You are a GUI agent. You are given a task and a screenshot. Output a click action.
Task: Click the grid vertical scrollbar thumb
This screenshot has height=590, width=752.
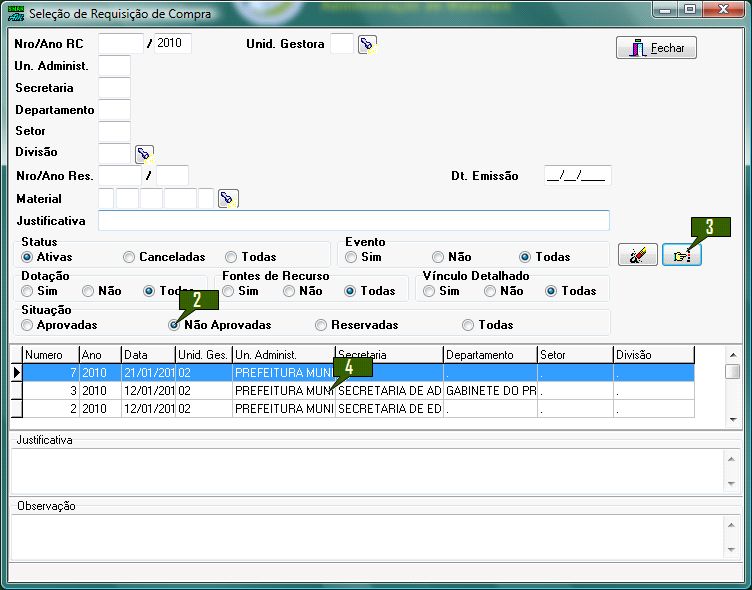[x=733, y=372]
